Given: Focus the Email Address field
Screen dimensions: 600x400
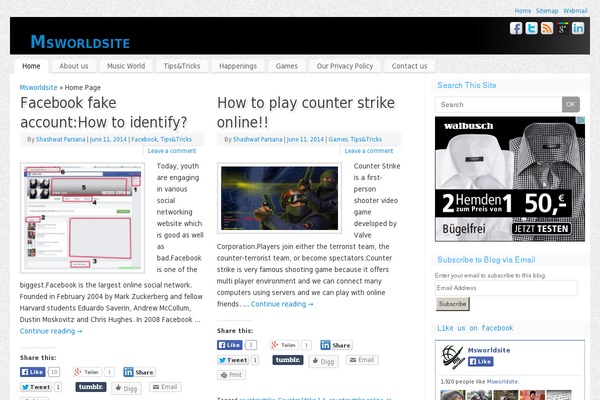Looking at the screenshot, I should [x=506, y=288].
